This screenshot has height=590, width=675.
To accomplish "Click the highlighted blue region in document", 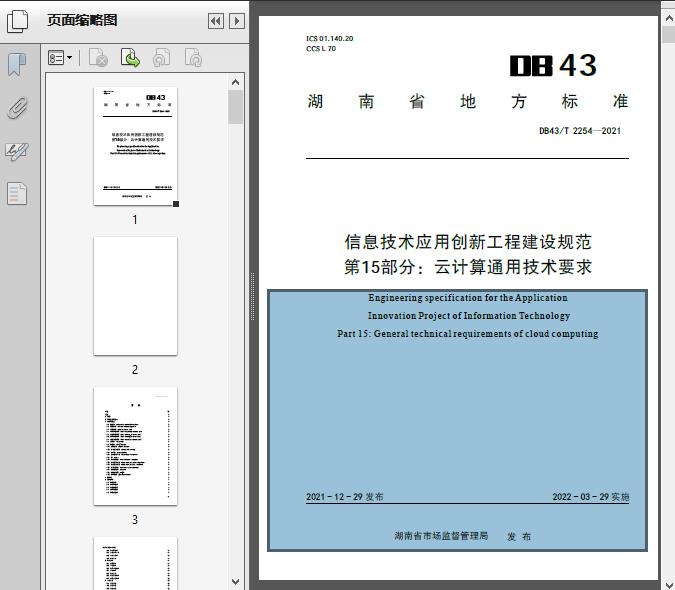I will tap(457, 420).
